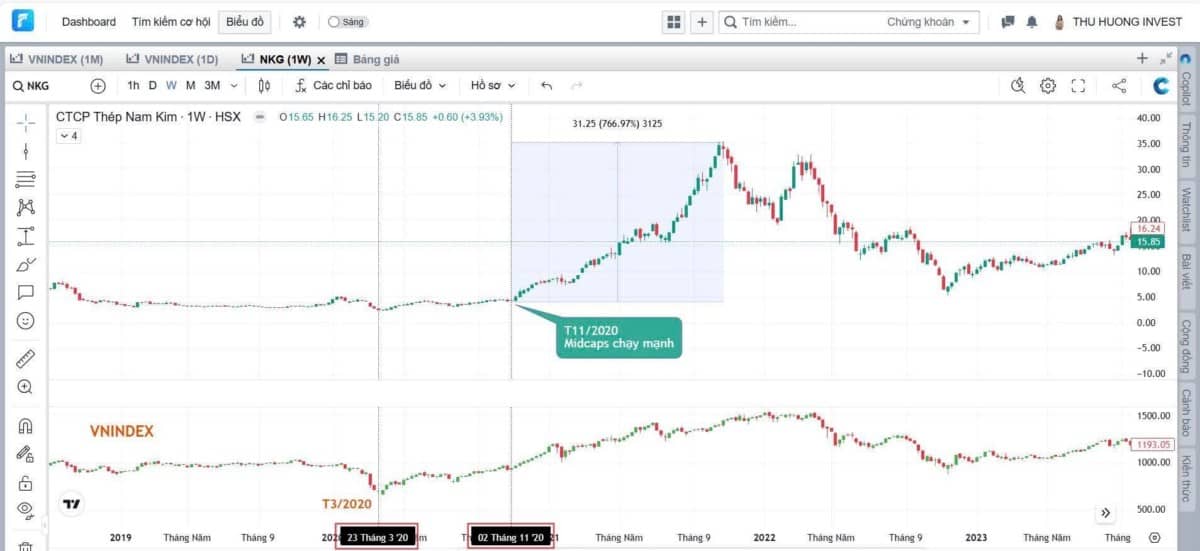Select the D daily timeframe

tap(153, 86)
